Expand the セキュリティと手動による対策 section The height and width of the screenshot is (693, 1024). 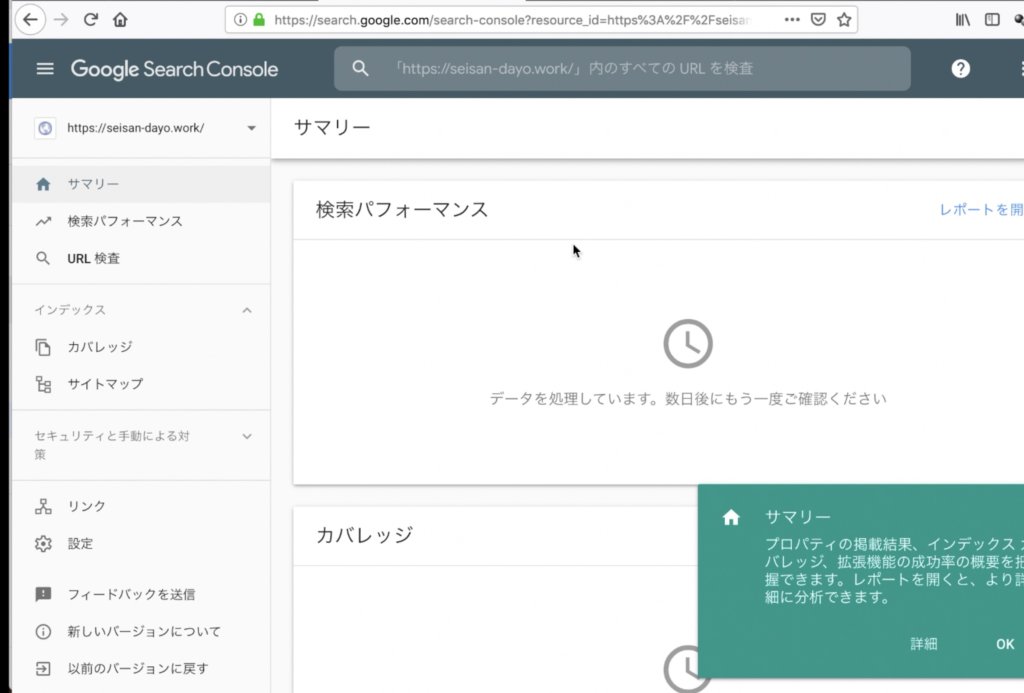pos(247,436)
